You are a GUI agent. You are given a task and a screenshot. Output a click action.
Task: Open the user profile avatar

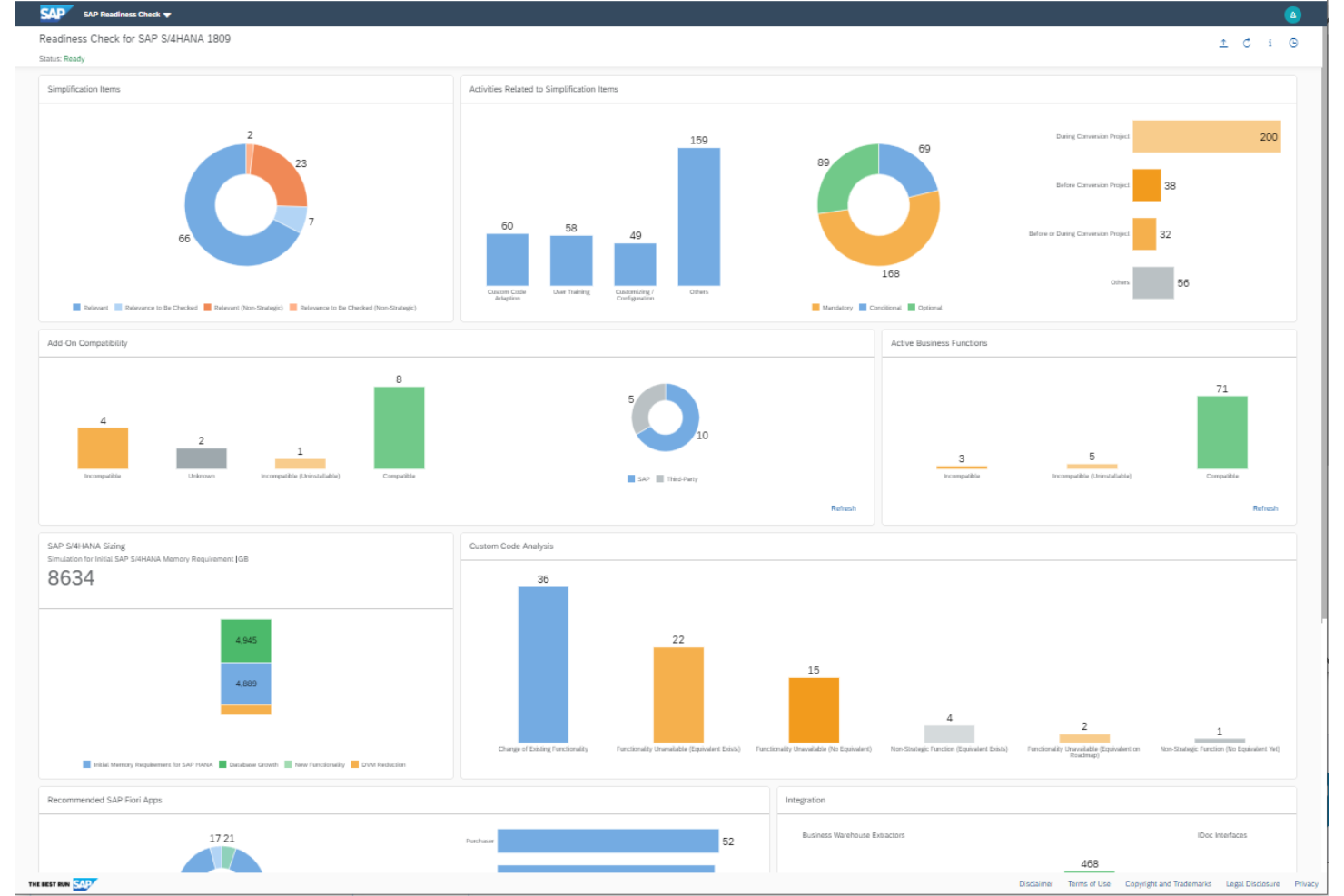click(x=1291, y=14)
